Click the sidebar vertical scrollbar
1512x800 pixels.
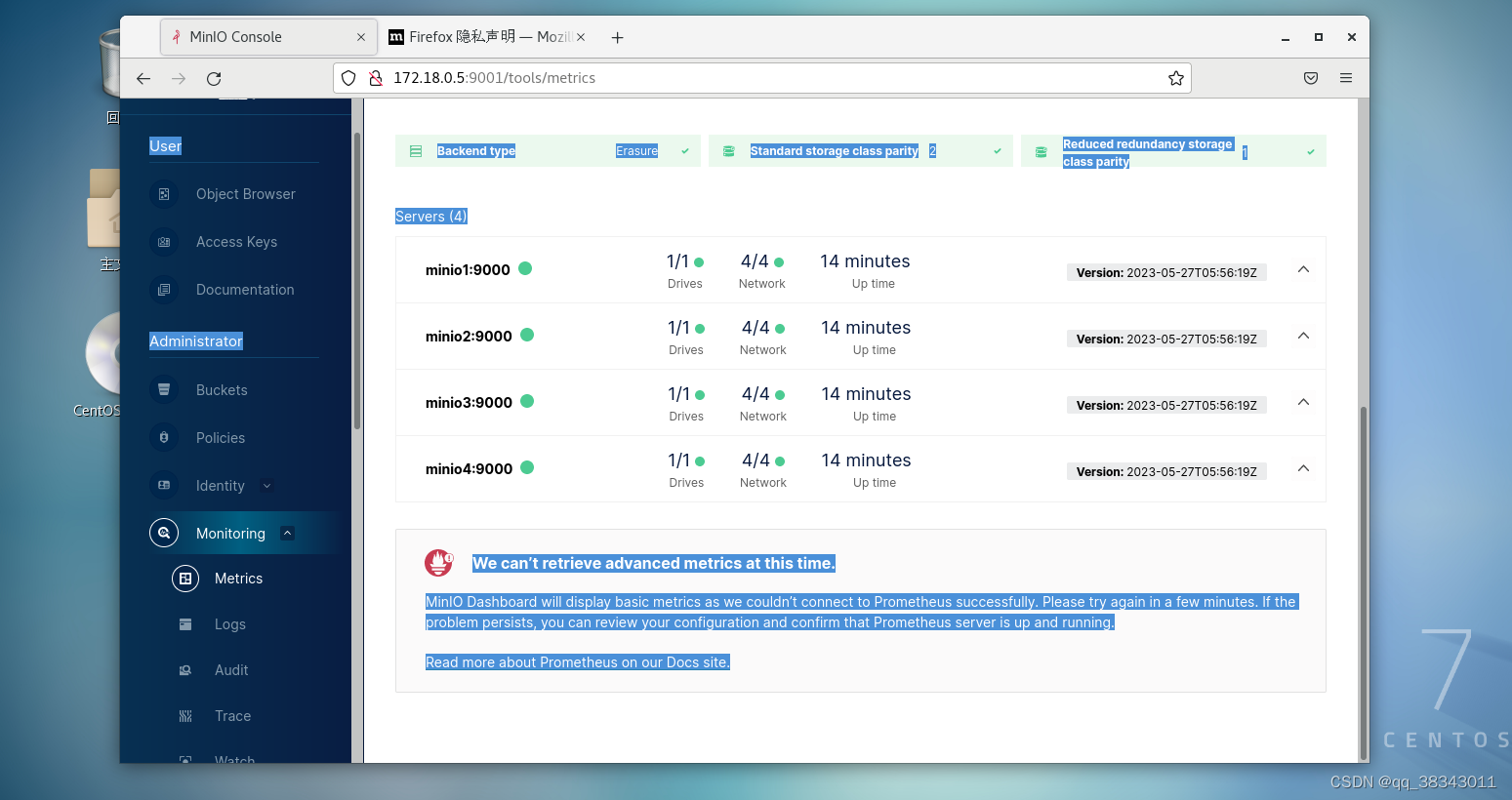coord(357,282)
